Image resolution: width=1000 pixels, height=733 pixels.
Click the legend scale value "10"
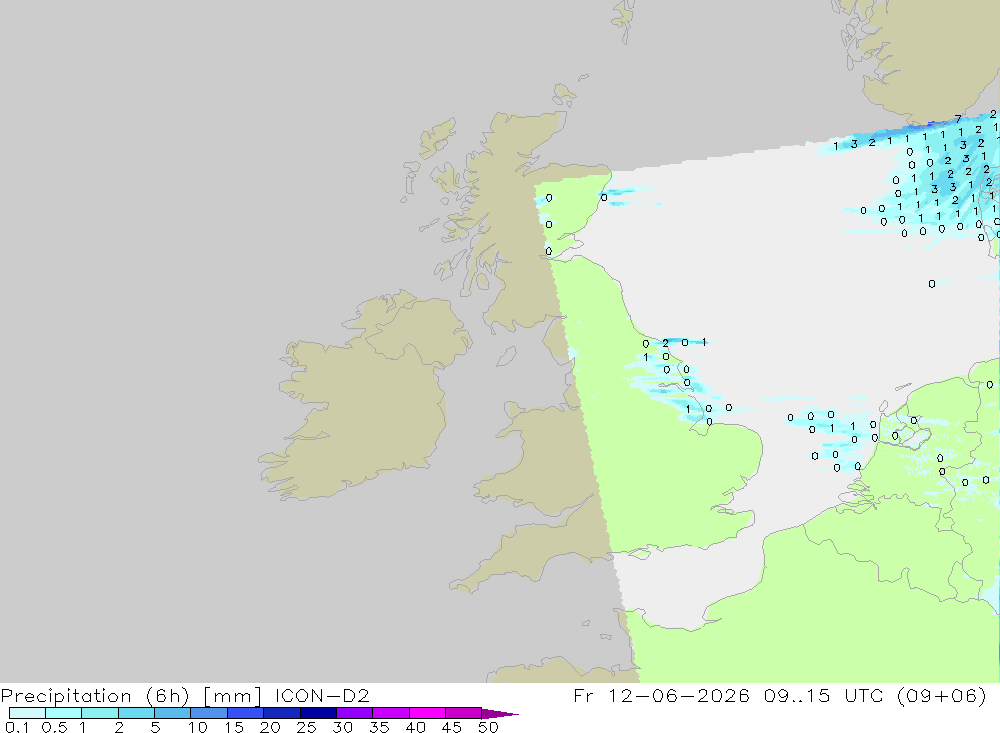click(198, 727)
